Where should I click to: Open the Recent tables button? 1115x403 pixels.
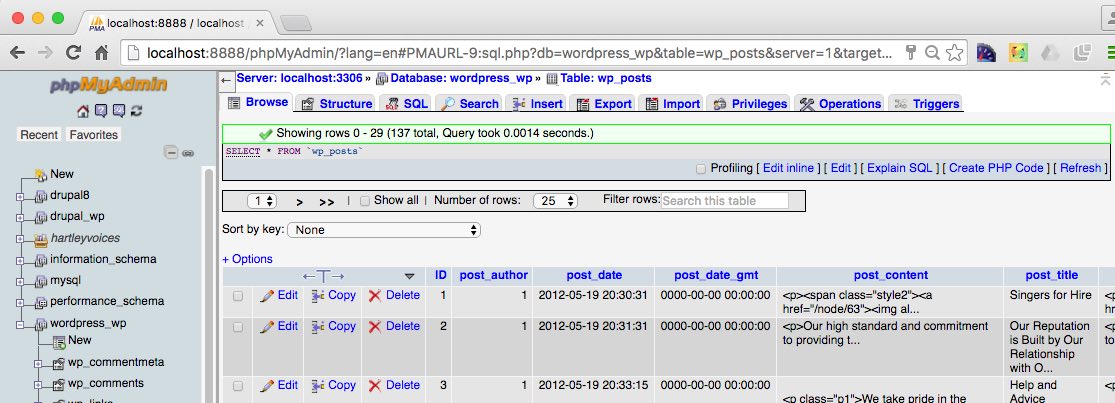(x=39, y=135)
